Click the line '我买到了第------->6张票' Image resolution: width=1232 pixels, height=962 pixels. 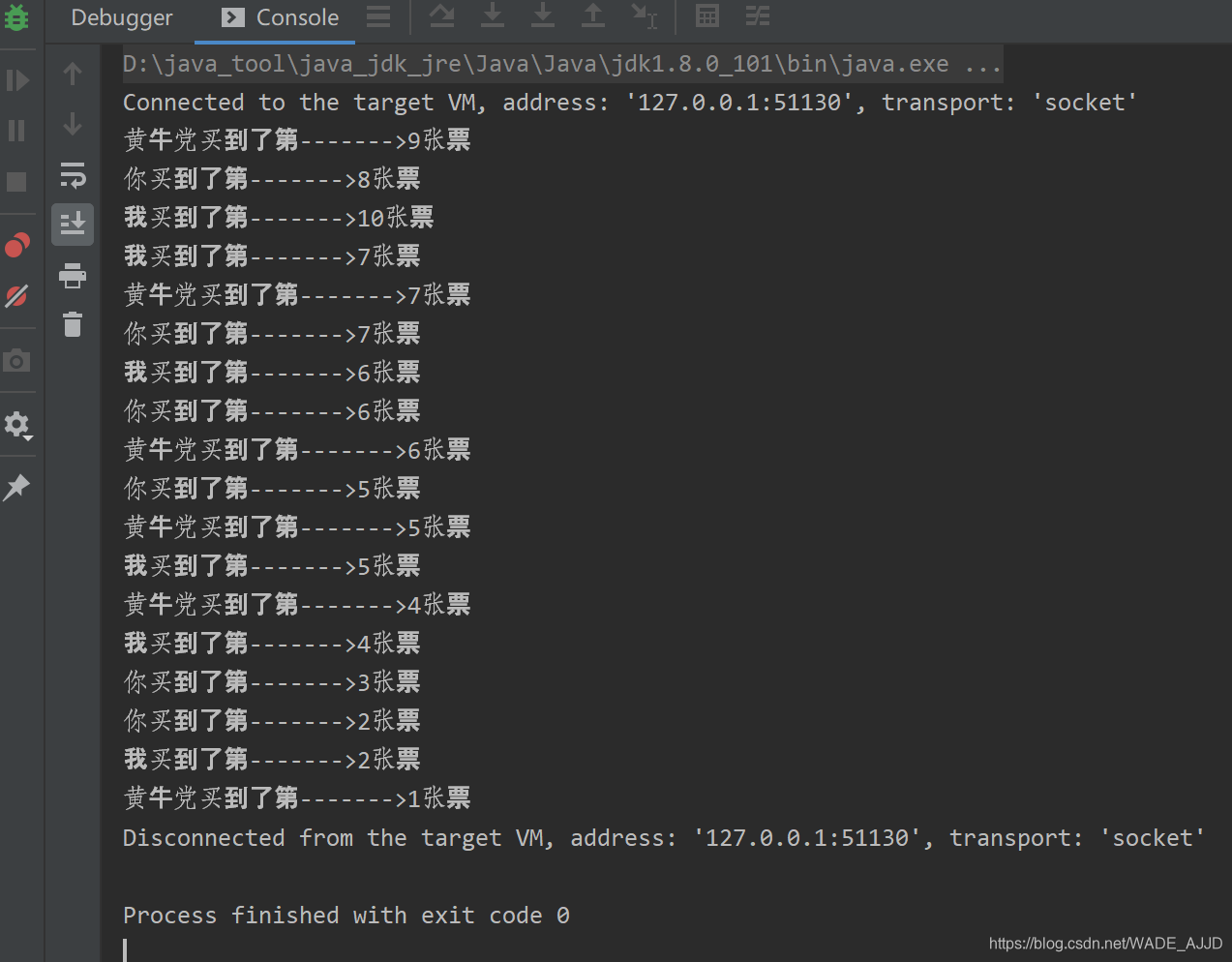click(272, 373)
